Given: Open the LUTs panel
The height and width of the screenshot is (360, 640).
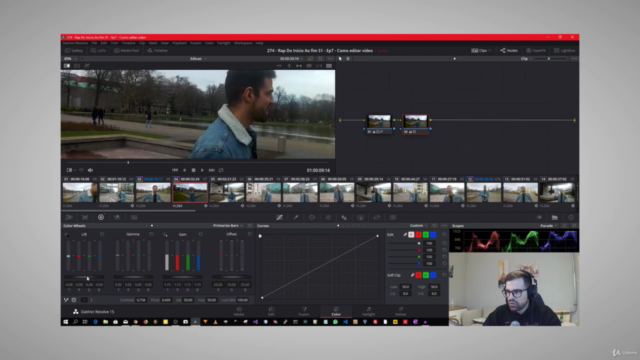Looking at the screenshot, I should coord(98,51).
